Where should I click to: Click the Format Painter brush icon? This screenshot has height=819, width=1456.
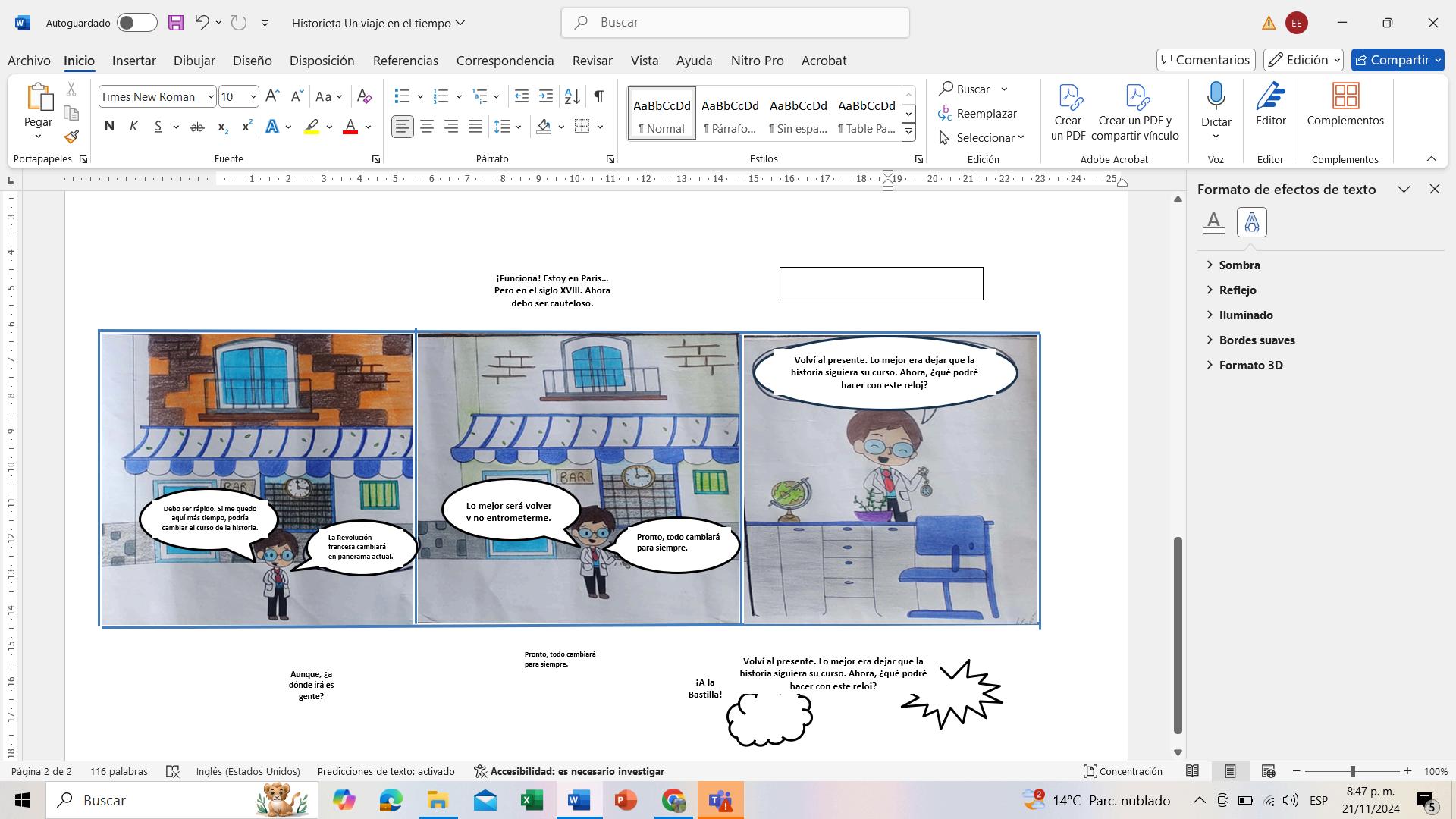click(x=71, y=137)
